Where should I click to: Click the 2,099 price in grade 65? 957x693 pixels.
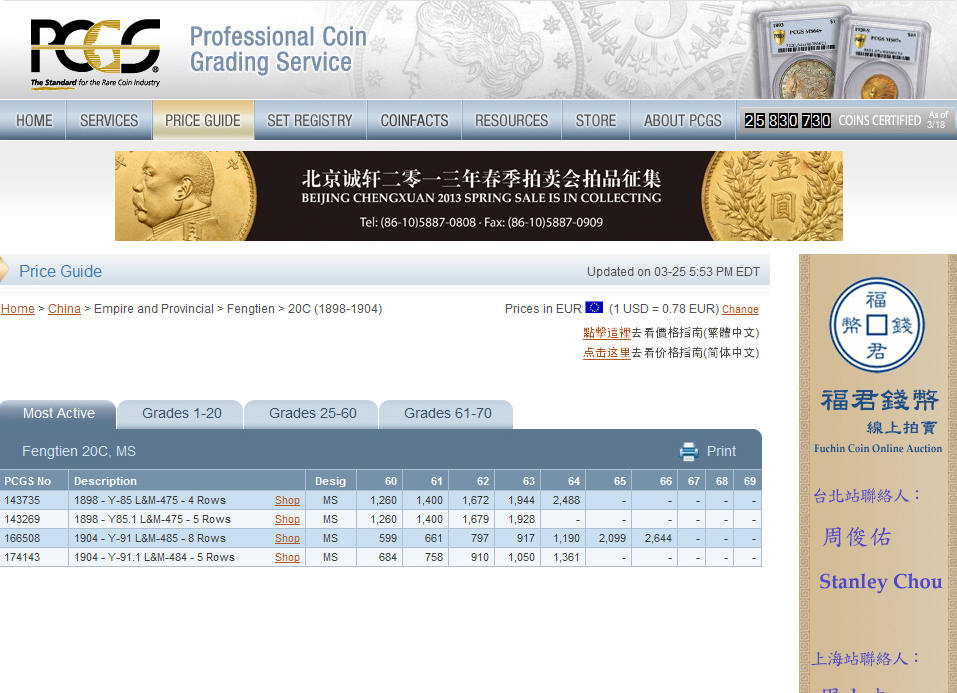tap(612, 539)
